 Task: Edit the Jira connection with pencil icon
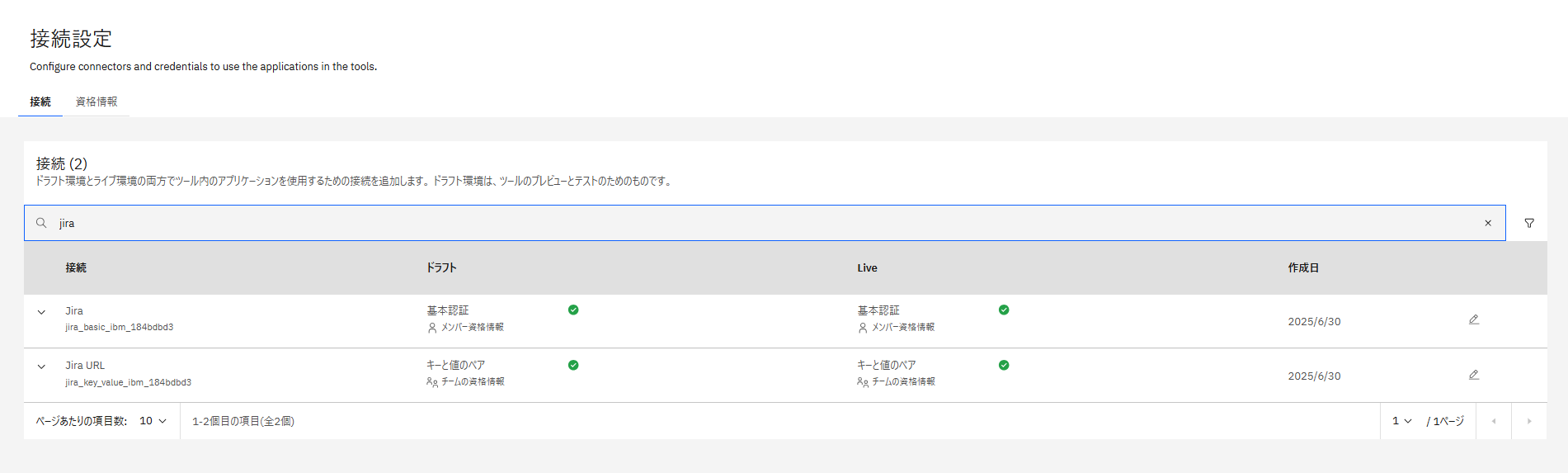coord(1474,319)
